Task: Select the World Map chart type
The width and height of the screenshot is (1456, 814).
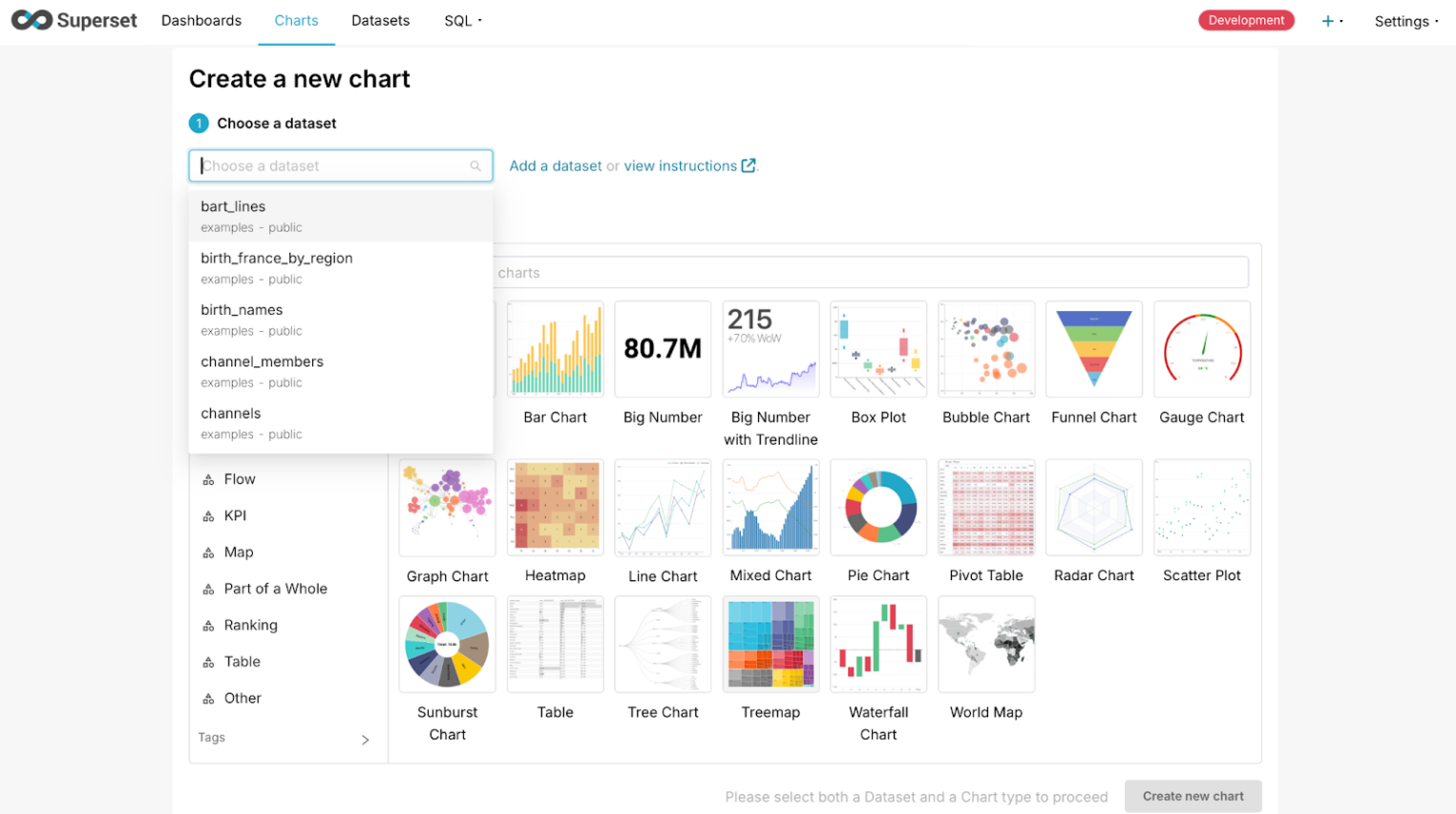Action: click(x=985, y=644)
